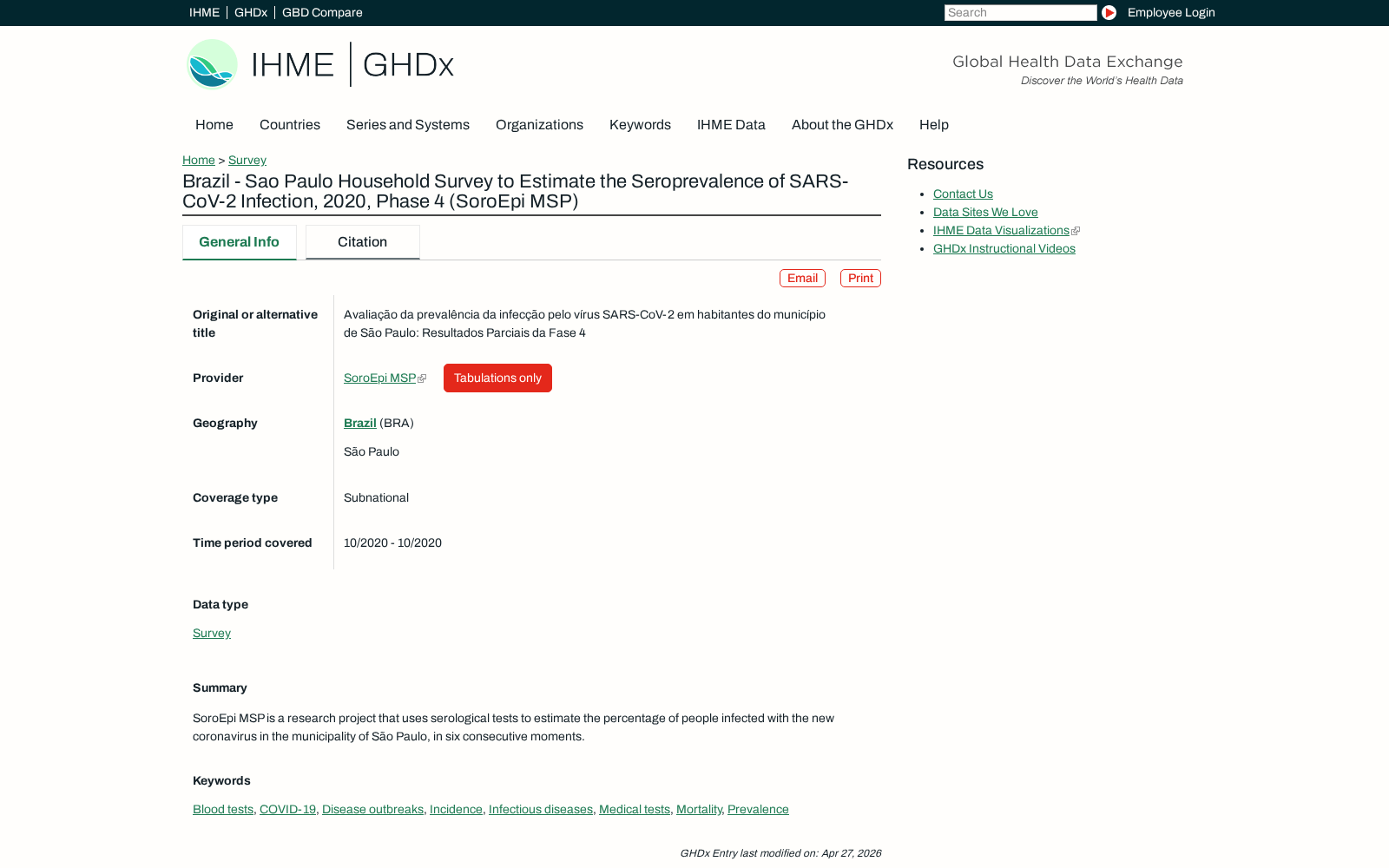
Task: Open the Disease outbreaks keyword link
Action: pos(372,810)
